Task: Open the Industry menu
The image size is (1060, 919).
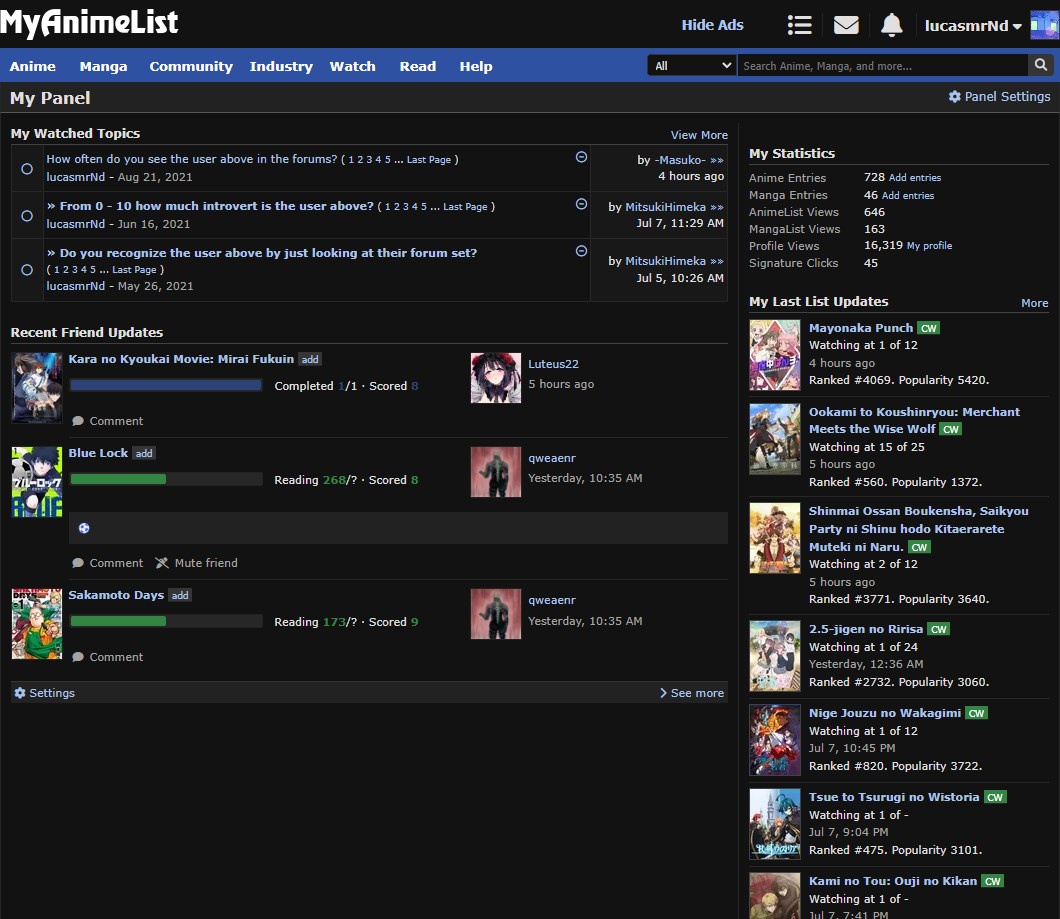Action: [281, 66]
